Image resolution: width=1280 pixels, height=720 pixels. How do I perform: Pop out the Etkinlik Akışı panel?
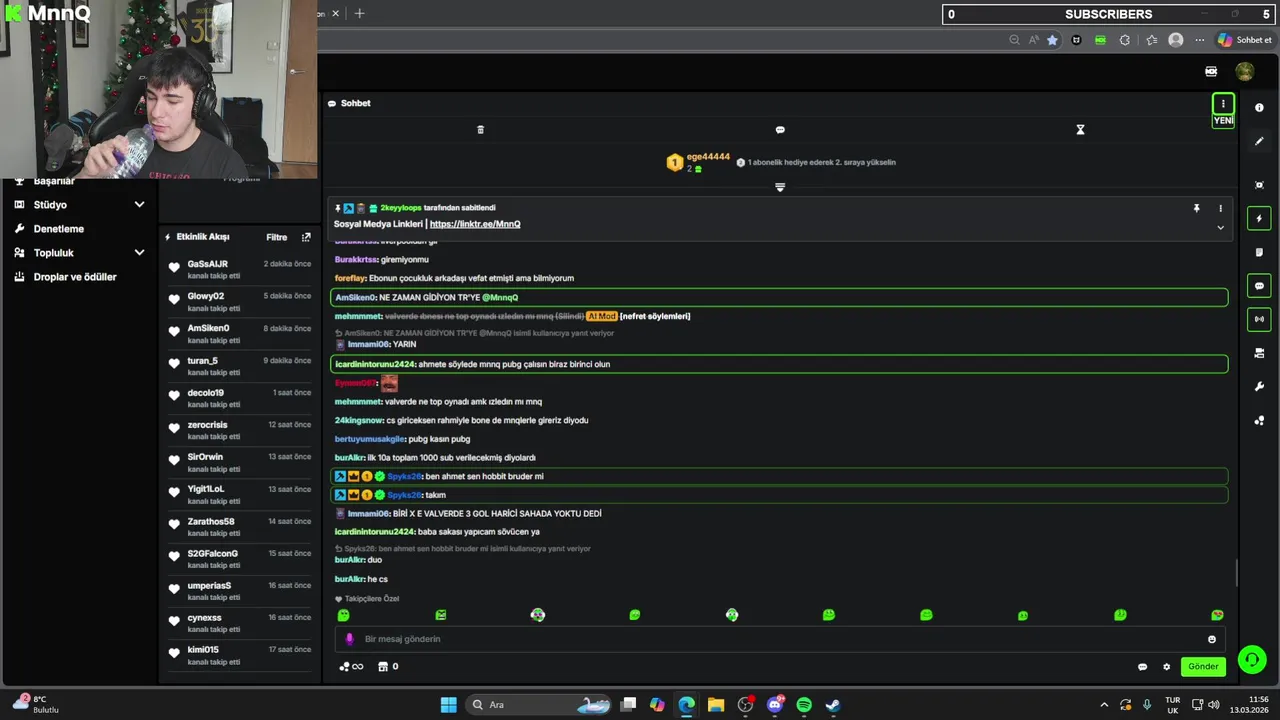point(306,237)
